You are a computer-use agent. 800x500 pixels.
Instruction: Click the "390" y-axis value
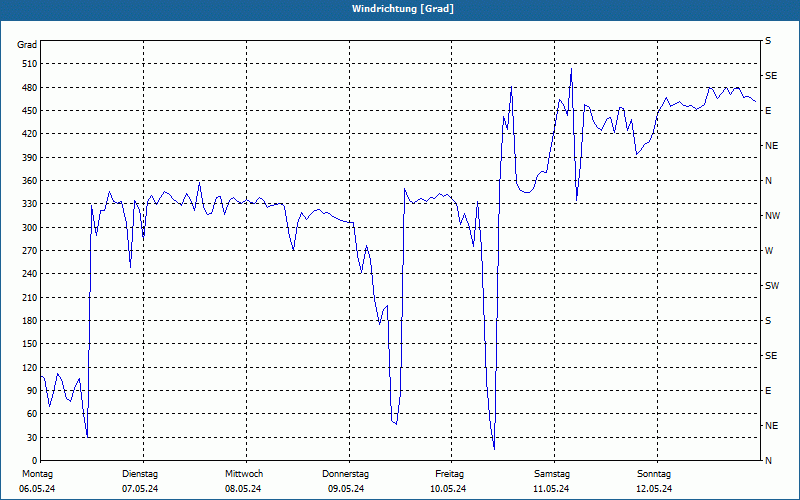point(30,157)
